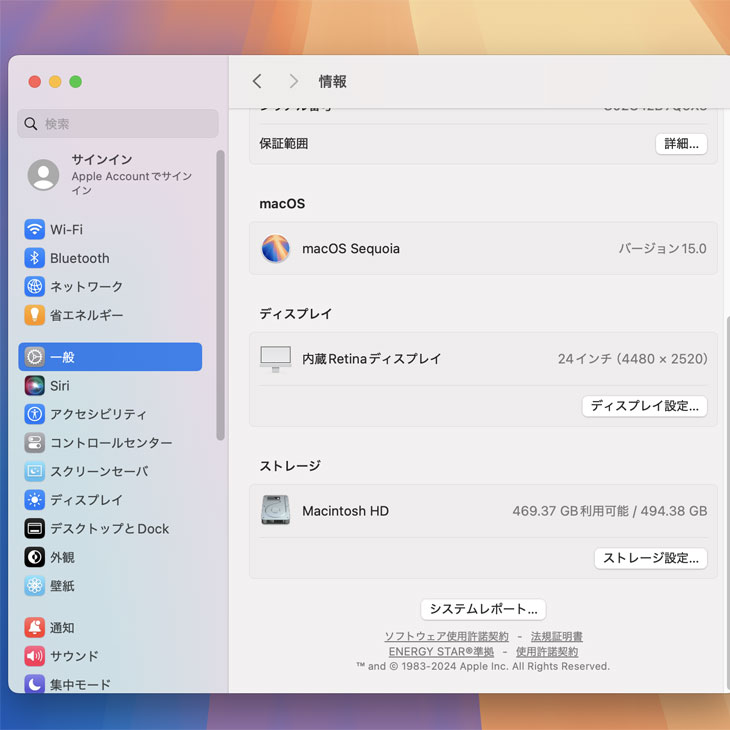Click the macOS Sequoia logo icon
The width and height of the screenshot is (730, 730).
point(275,249)
